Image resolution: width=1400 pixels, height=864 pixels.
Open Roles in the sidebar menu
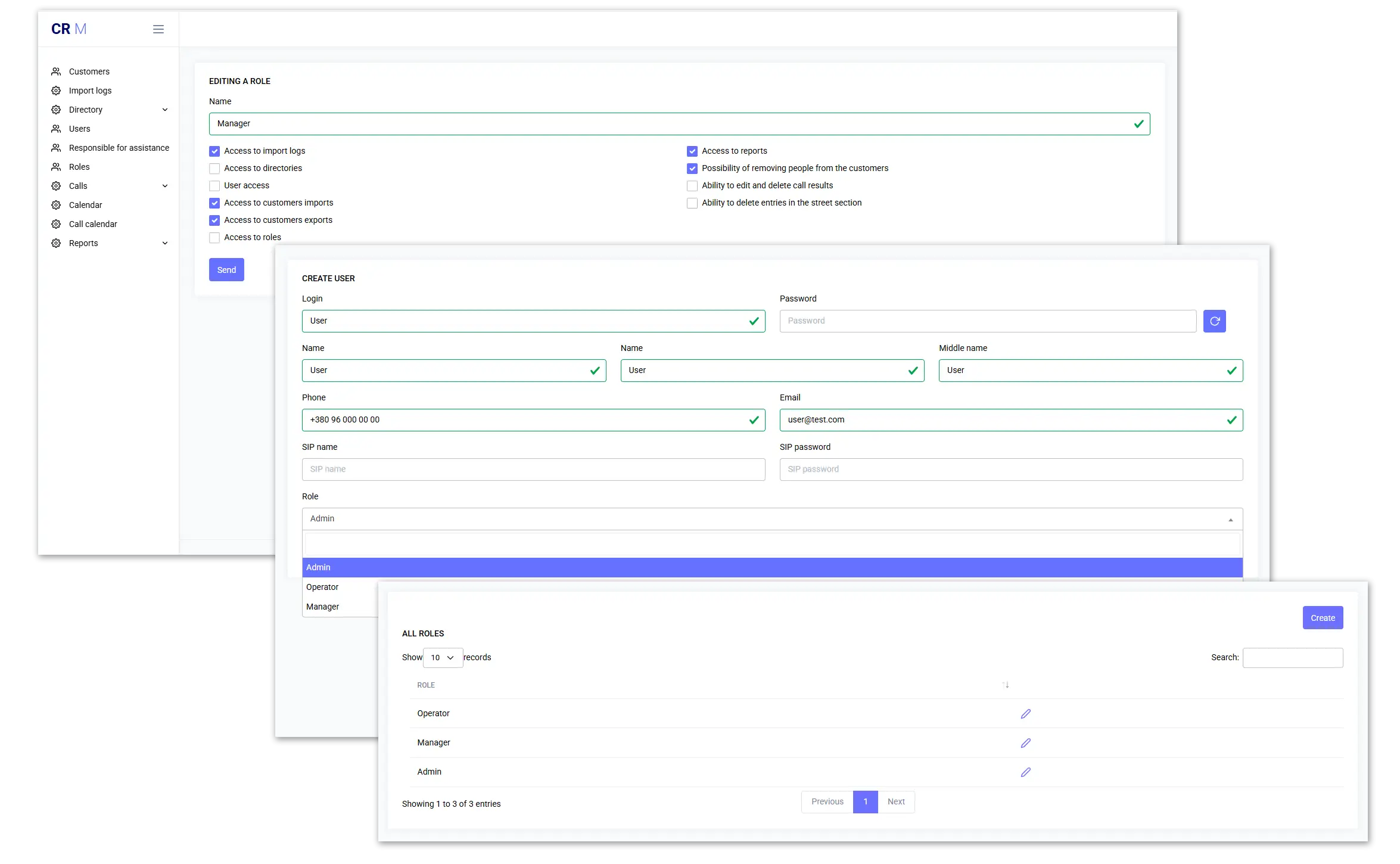coord(79,167)
